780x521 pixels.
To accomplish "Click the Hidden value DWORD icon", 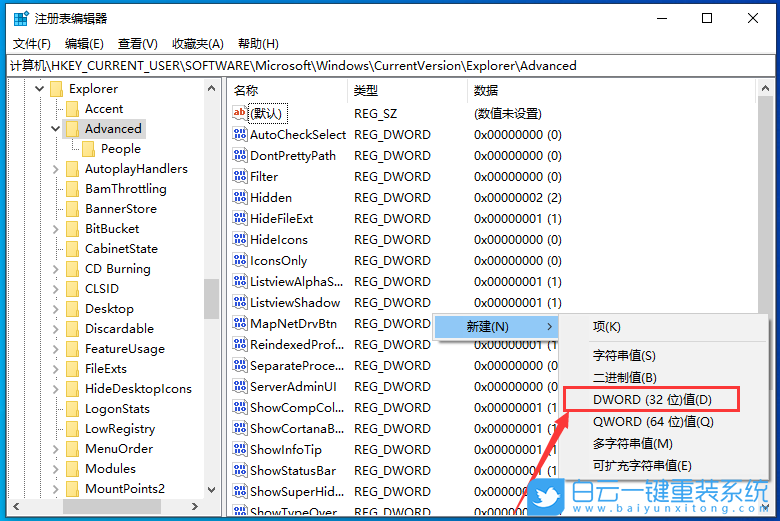I will pos(239,197).
